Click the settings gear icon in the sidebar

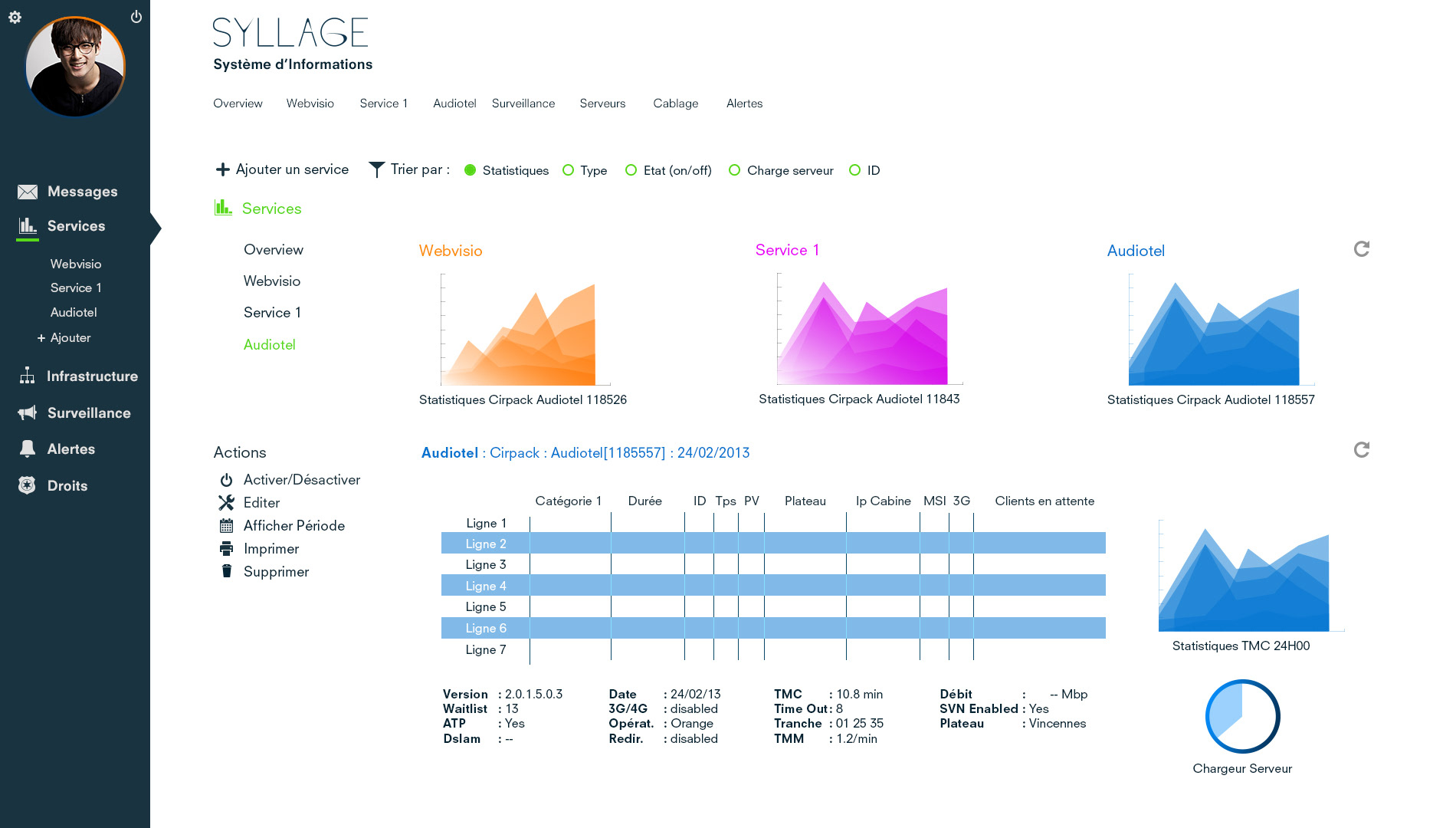(x=15, y=17)
